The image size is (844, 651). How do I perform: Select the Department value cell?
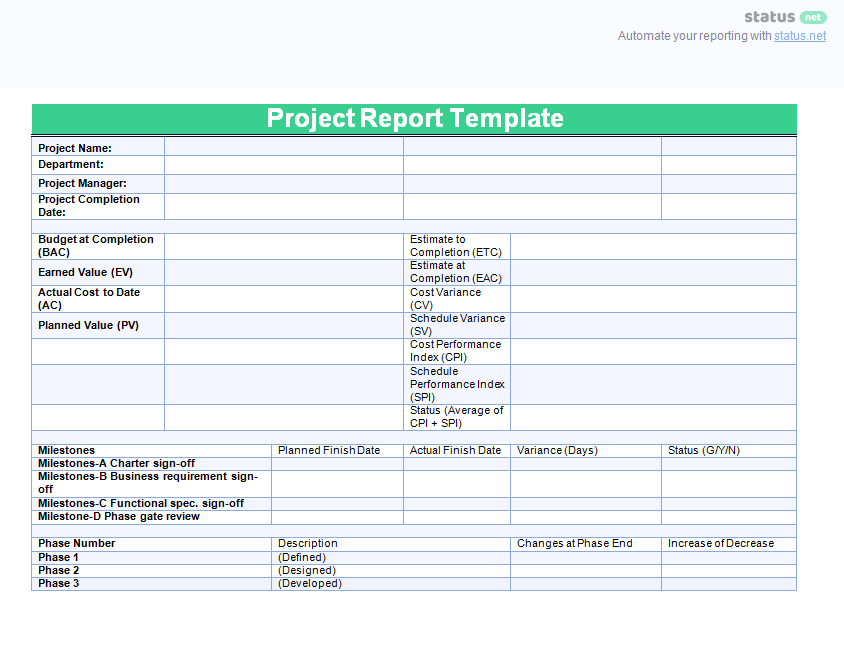283,165
